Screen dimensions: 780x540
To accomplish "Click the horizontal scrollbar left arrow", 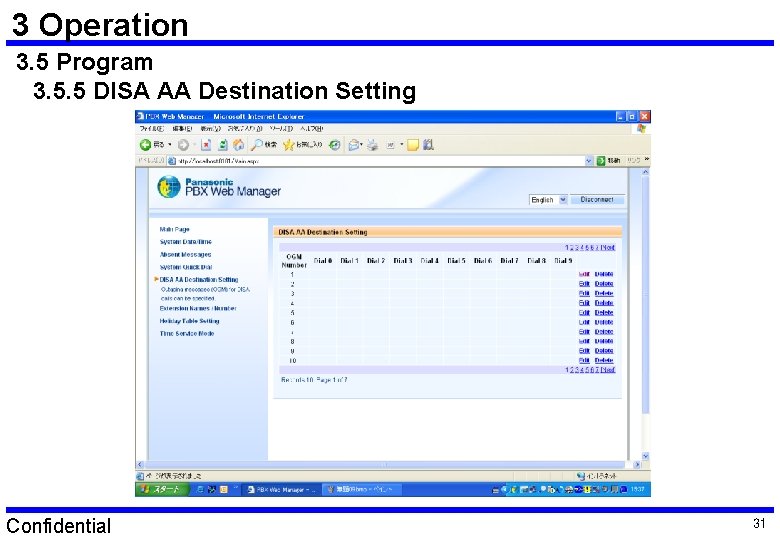I will 140,464.
